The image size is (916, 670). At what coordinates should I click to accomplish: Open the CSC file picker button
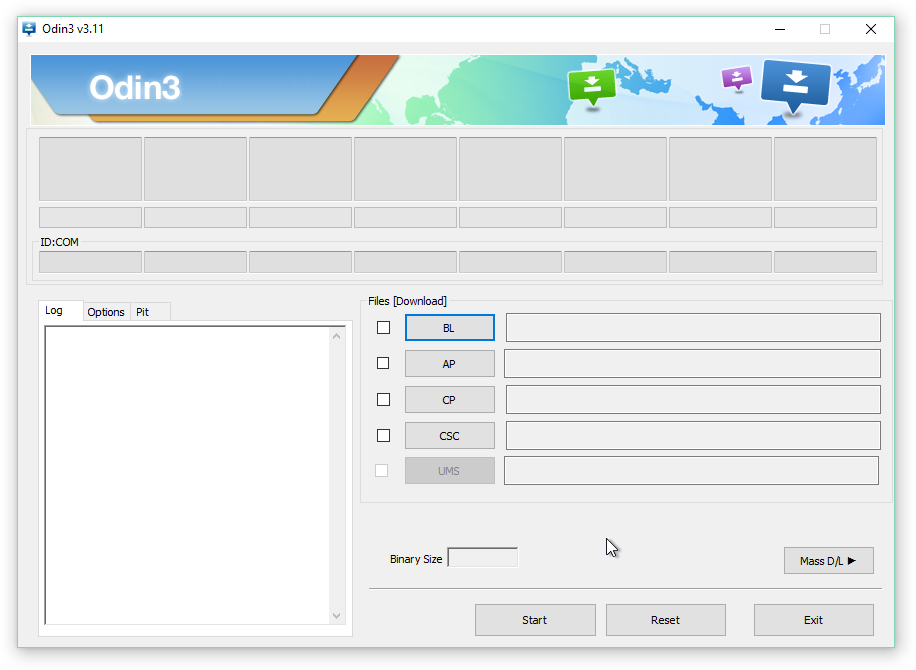449,435
